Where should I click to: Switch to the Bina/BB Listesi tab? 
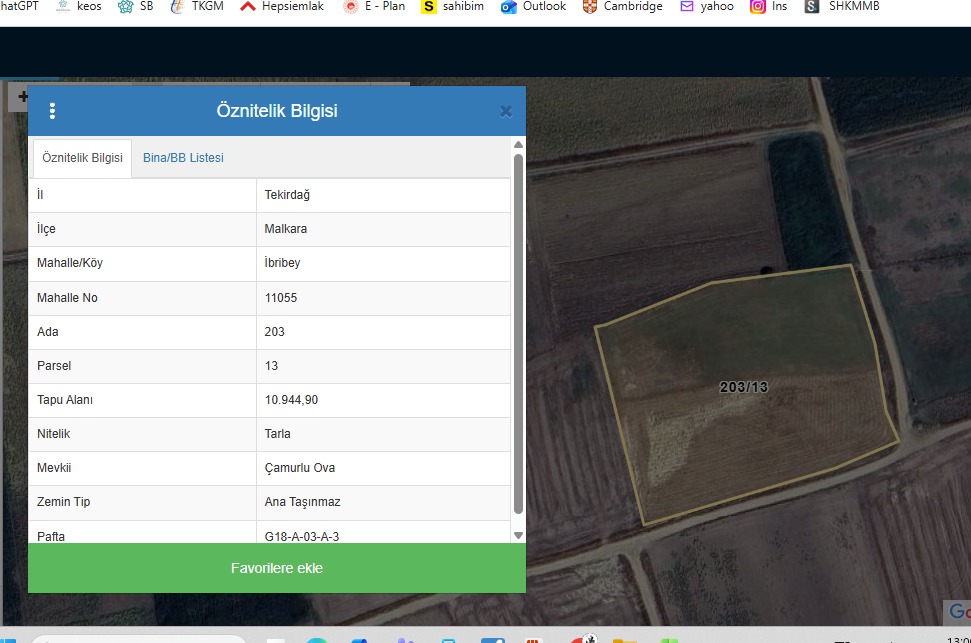coord(183,158)
